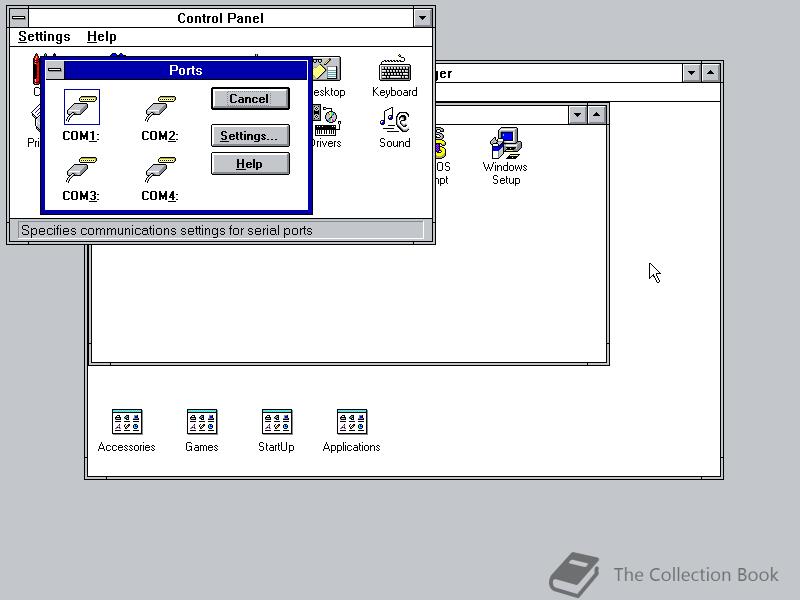800x600 pixels.
Task: Open the Help menu in Control Panel
Action: point(102,37)
